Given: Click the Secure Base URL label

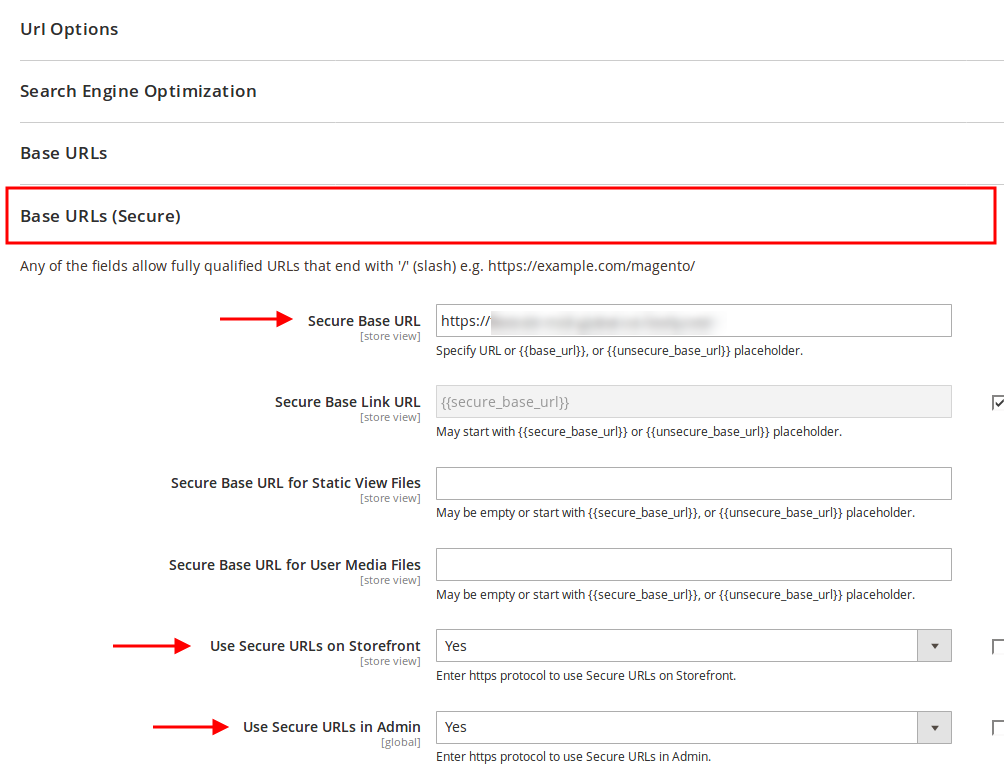Looking at the screenshot, I should coord(364,321).
